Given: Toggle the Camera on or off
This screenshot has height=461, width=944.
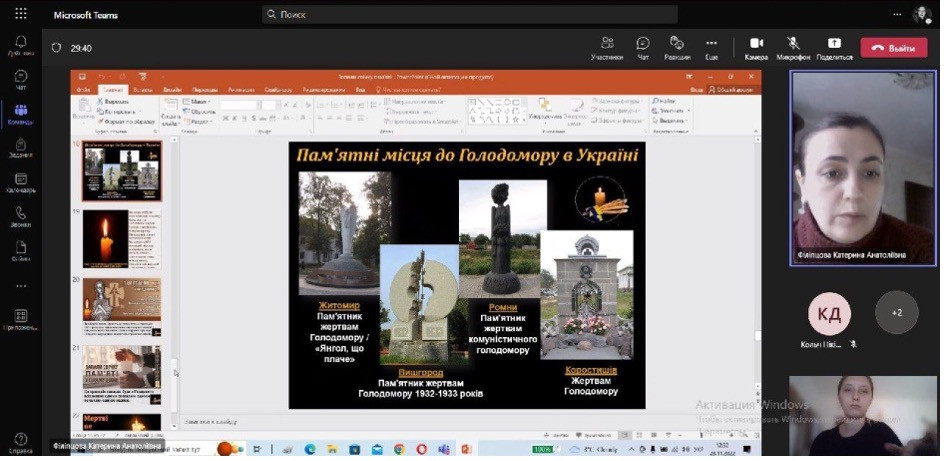Looking at the screenshot, I should [756, 45].
